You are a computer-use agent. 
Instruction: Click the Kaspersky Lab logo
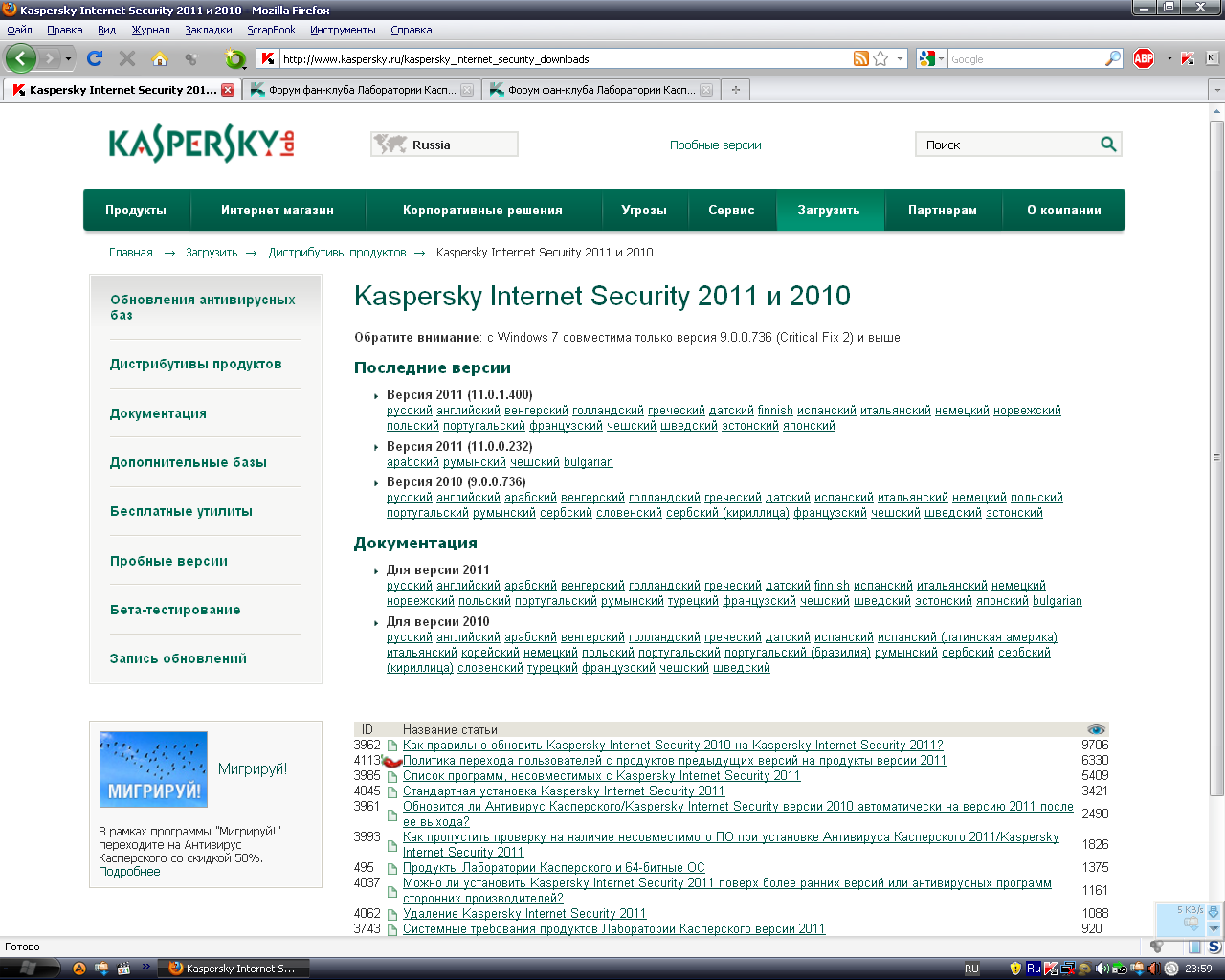201,145
